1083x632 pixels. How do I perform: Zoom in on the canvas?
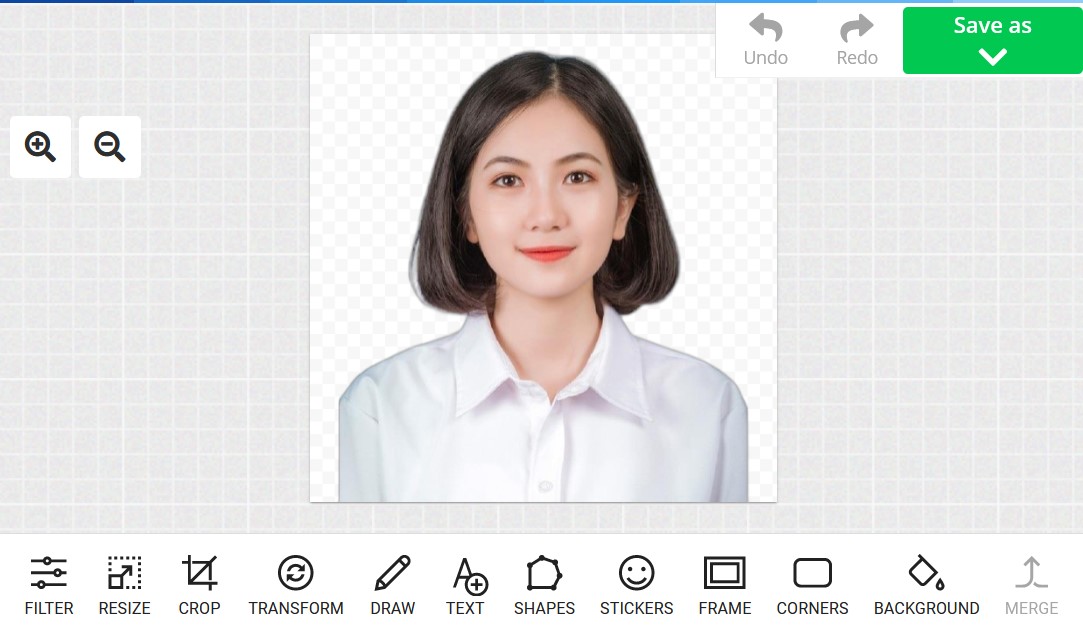click(x=40, y=147)
